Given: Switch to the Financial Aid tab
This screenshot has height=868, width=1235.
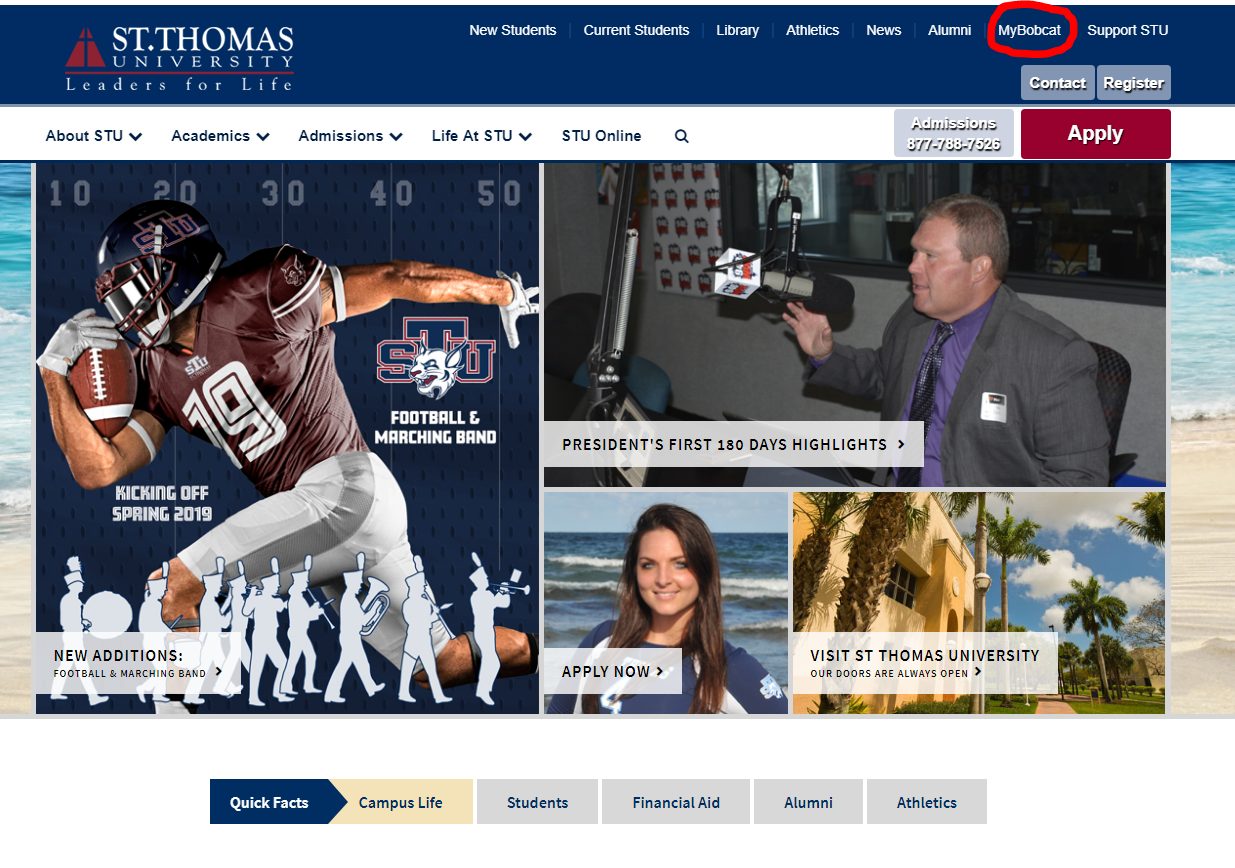Looking at the screenshot, I should (675, 801).
